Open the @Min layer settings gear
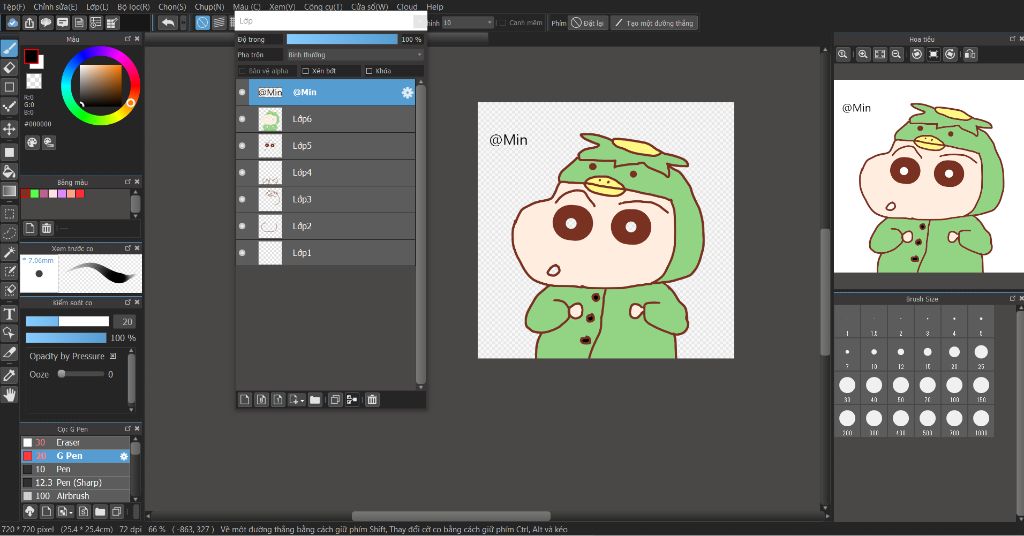Viewport: 1024px width, 536px height. pos(407,93)
